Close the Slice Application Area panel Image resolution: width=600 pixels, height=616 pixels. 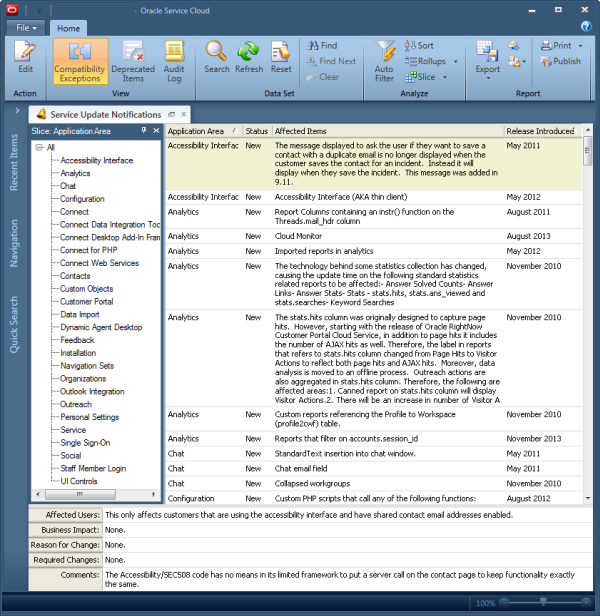coord(156,130)
